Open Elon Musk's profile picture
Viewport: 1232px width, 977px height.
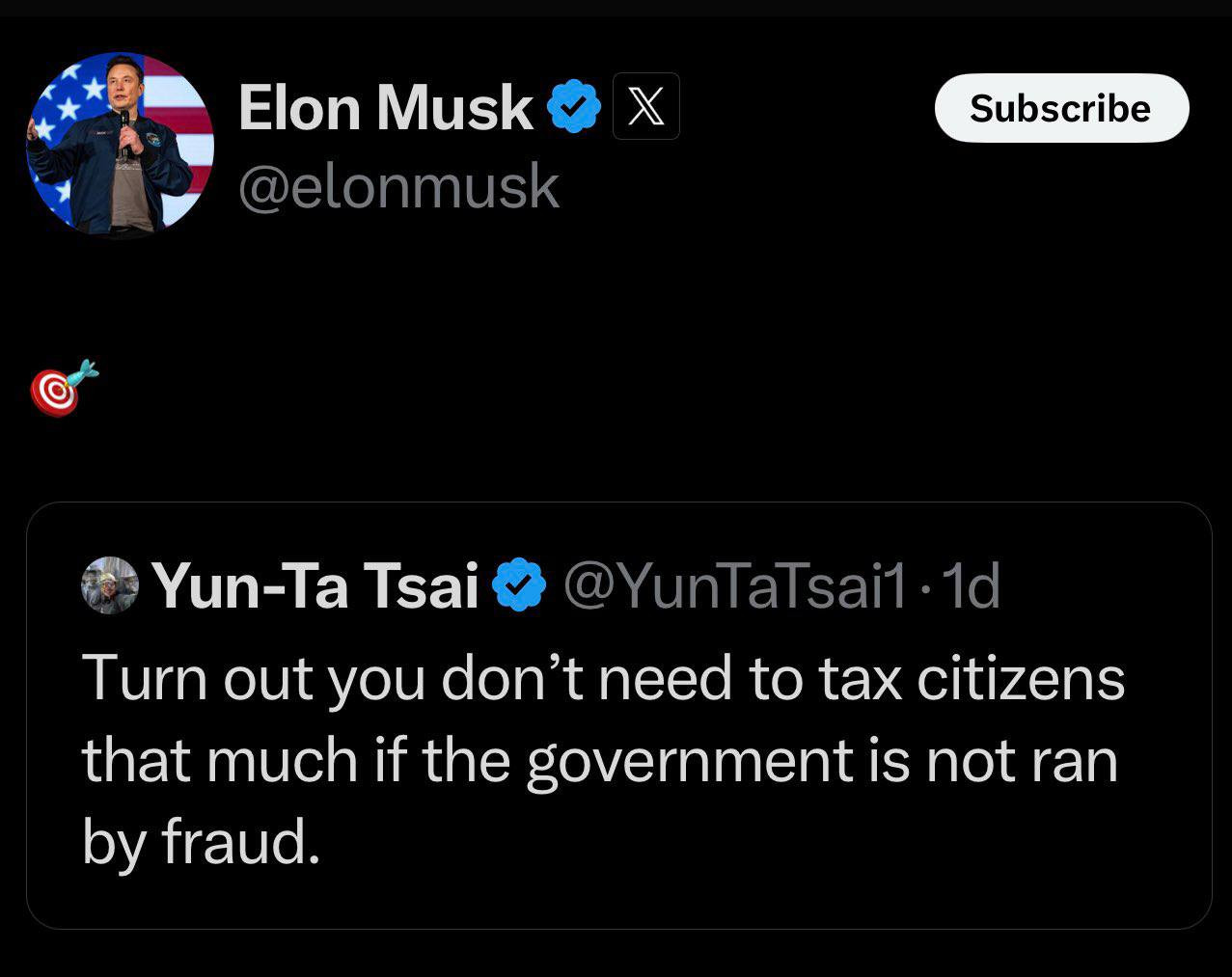tap(120, 143)
